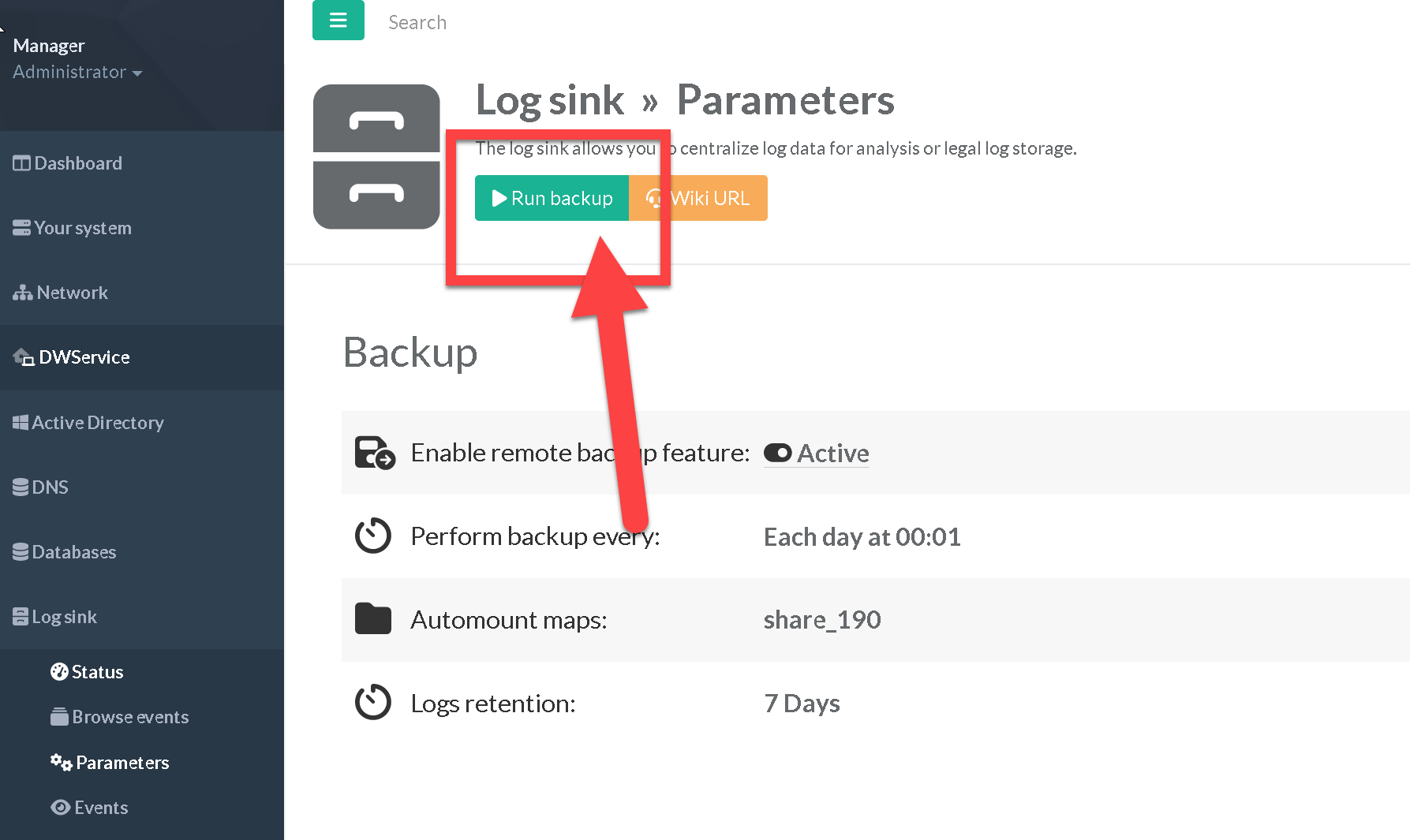Expand the DWService sidebar section
The image size is (1410, 840).
pyautogui.click(x=84, y=357)
